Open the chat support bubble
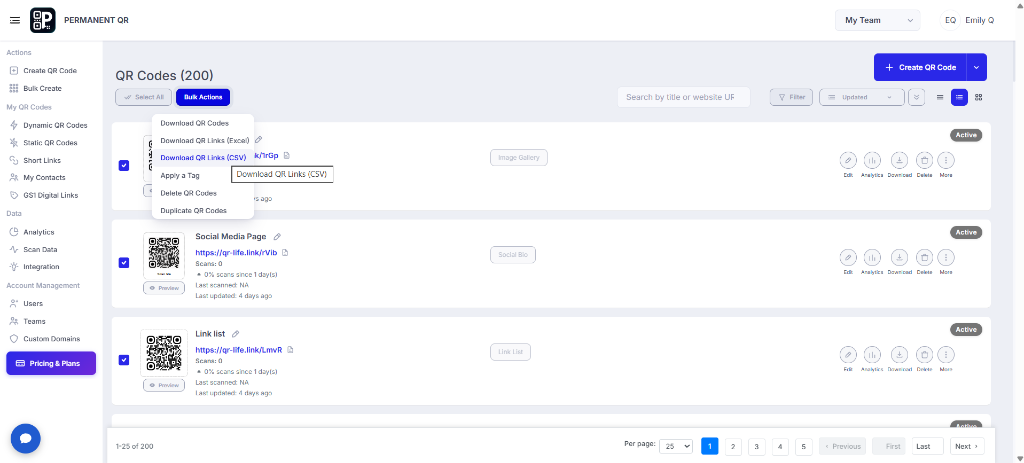Screen dimensions: 1024x463 coord(25,438)
